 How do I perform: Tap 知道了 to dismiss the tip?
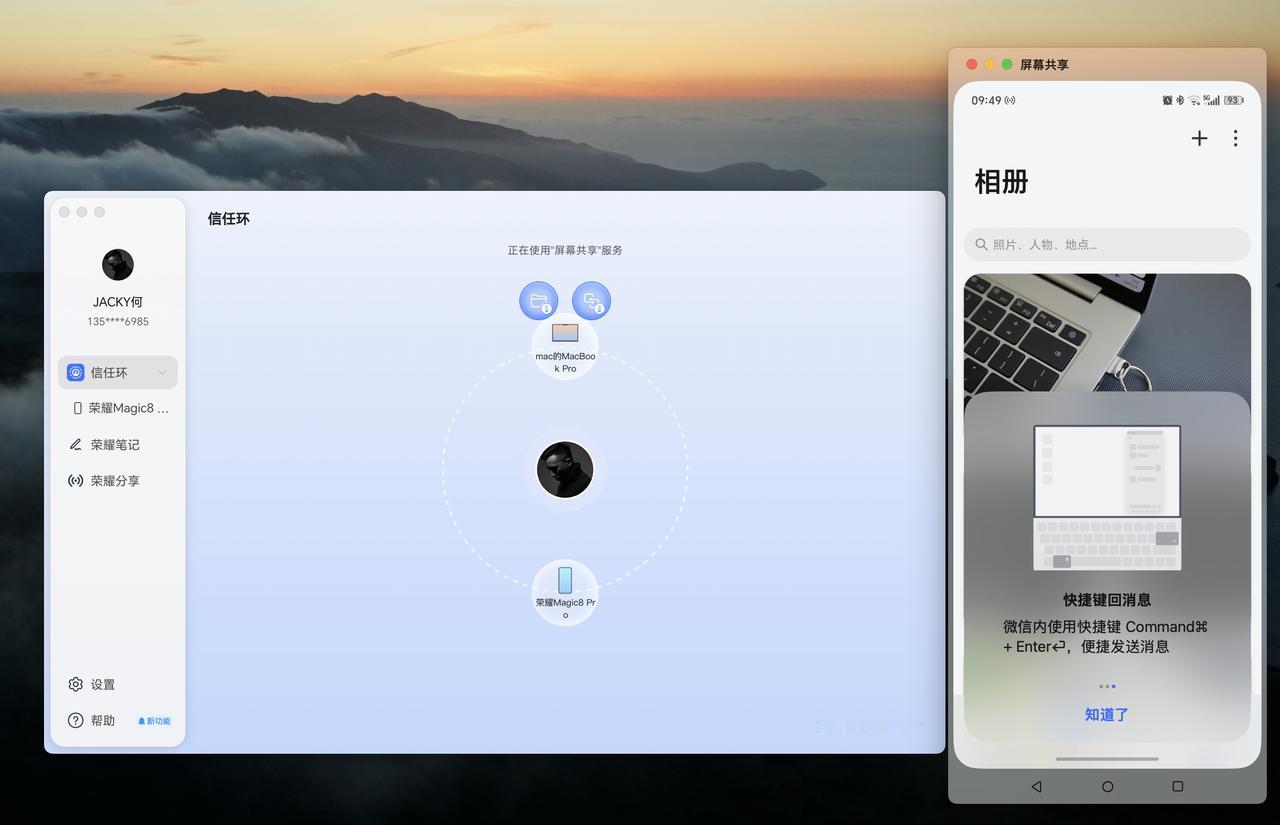click(x=1107, y=714)
